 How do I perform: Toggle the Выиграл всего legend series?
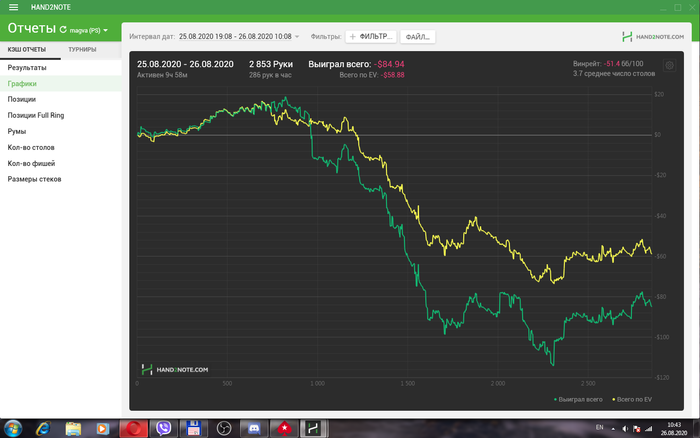tap(578, 400)
